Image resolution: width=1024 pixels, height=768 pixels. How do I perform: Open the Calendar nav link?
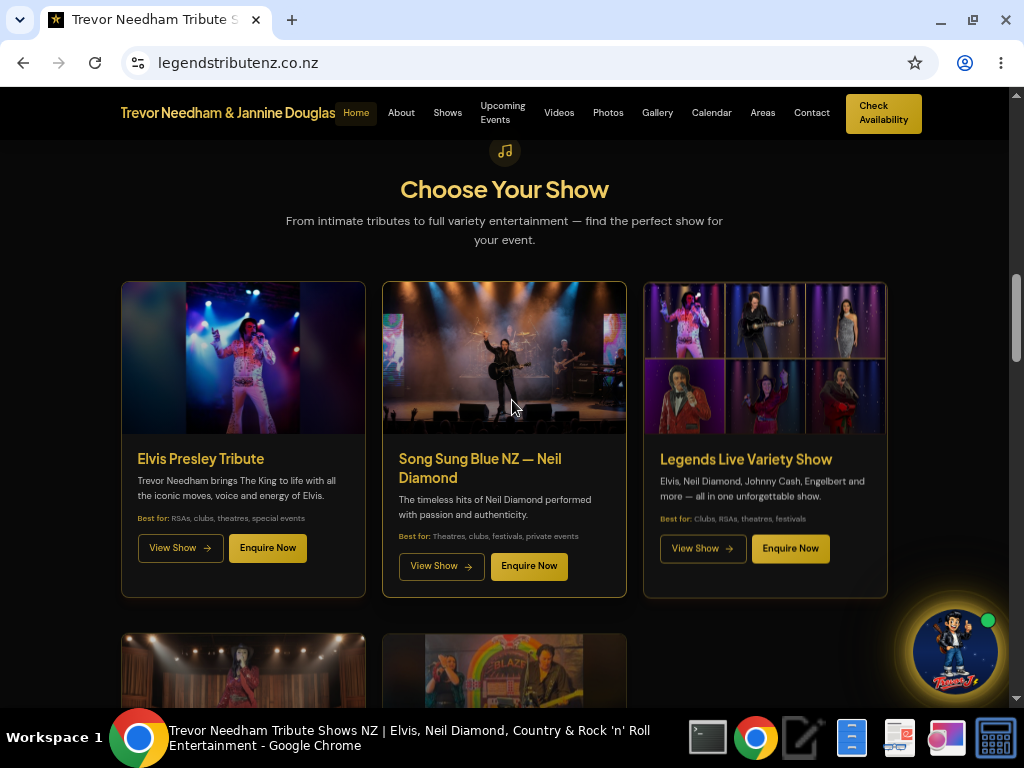click(x=711, y=113)
